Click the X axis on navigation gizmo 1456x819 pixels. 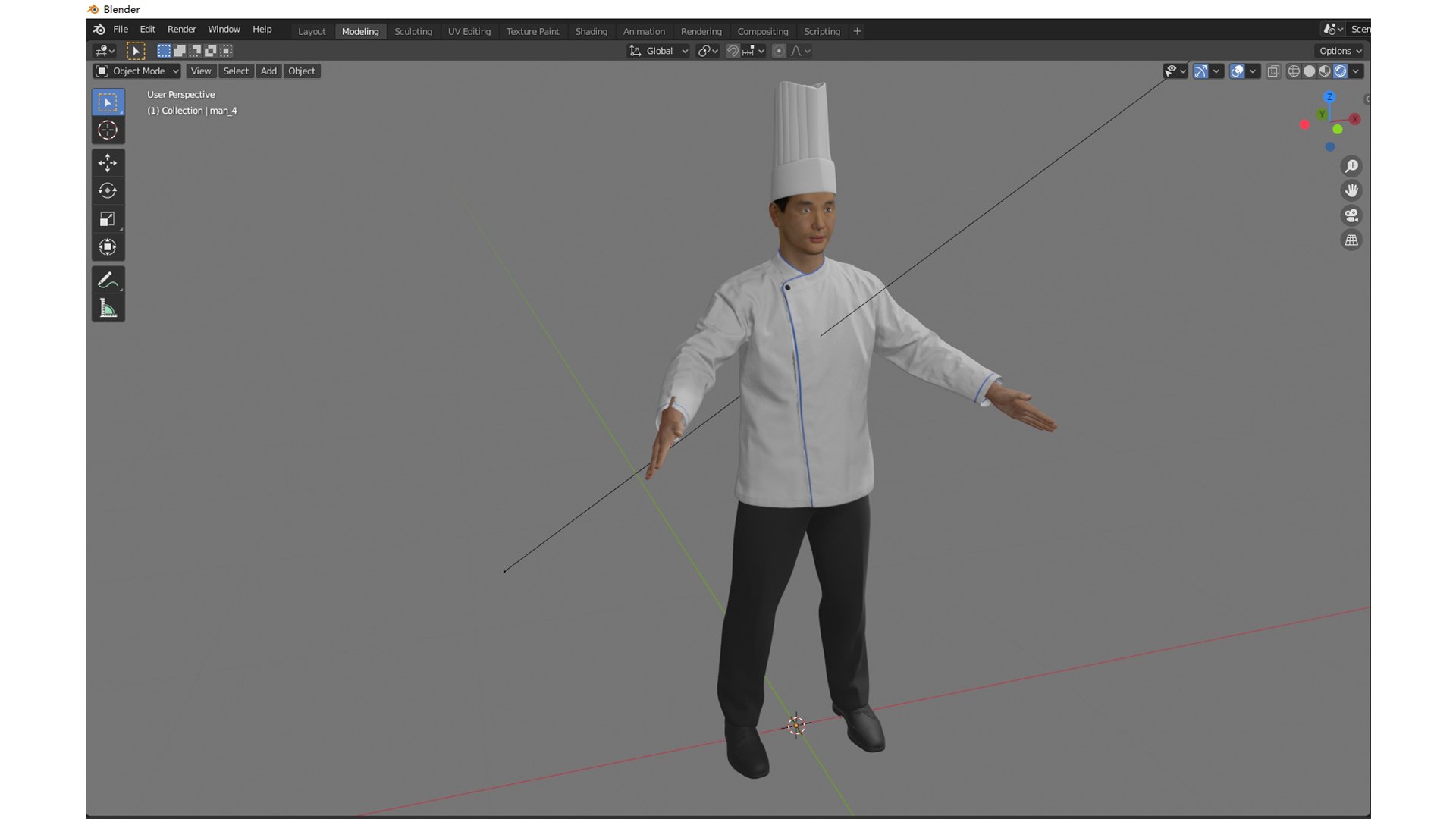[1355, 119]
